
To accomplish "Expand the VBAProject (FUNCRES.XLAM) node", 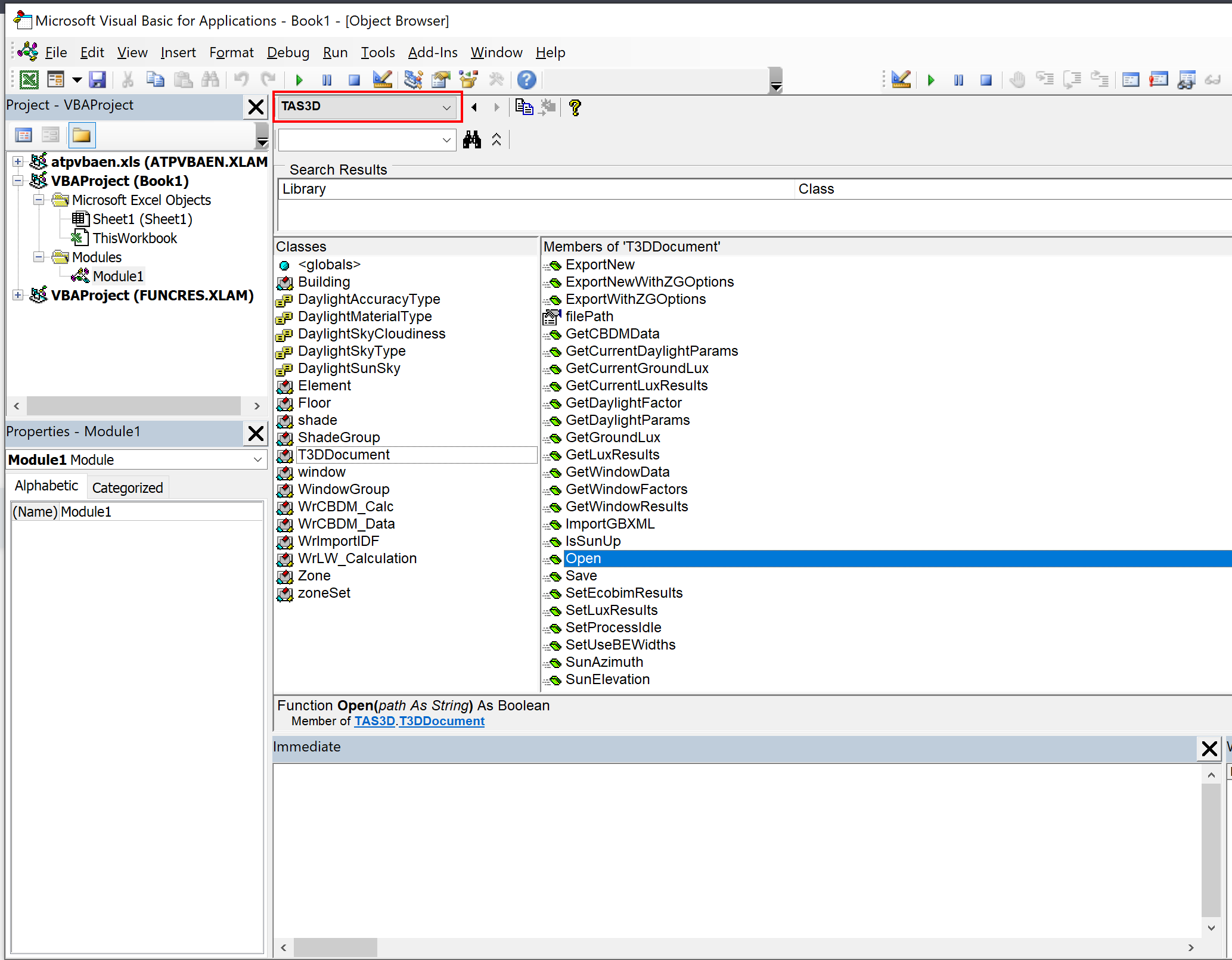I will click(18, 295).
